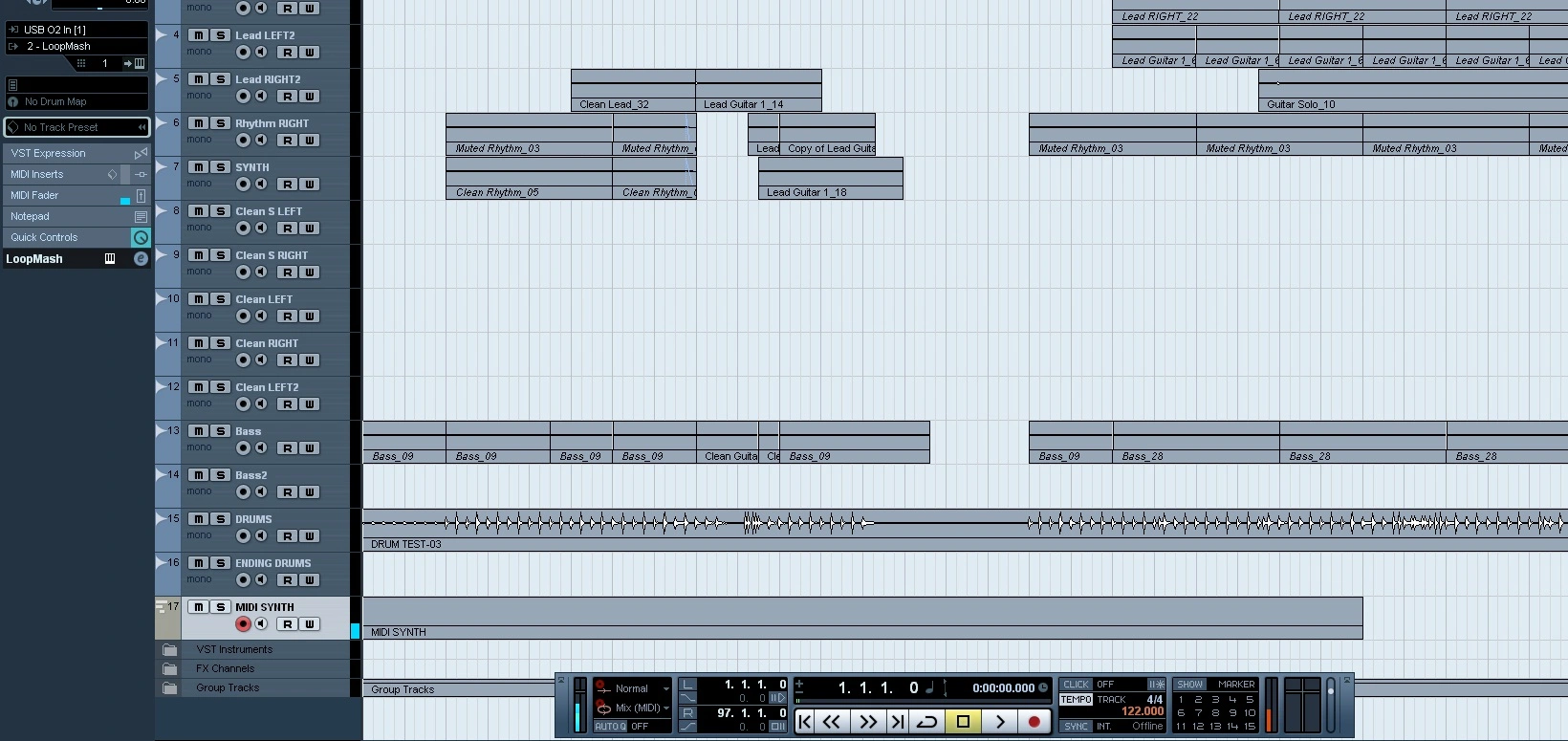Toggle the TEMPO track button
Screen dimensions: 1568x741
1076,700
